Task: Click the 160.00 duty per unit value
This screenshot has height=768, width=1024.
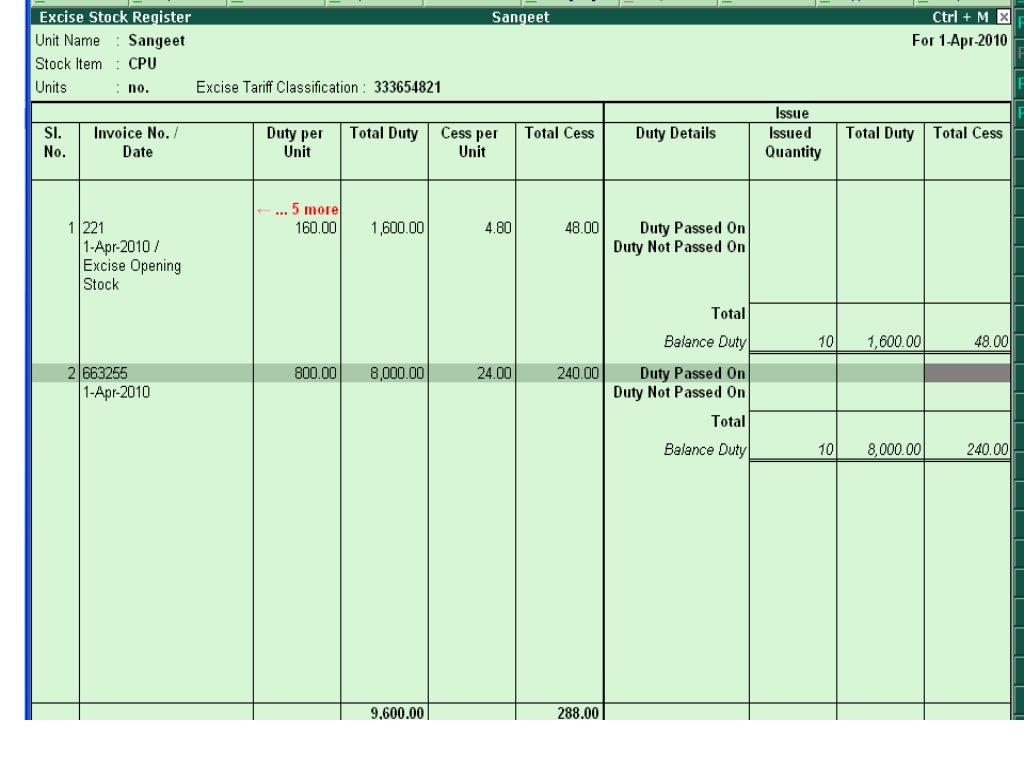Action: point(316,228)
